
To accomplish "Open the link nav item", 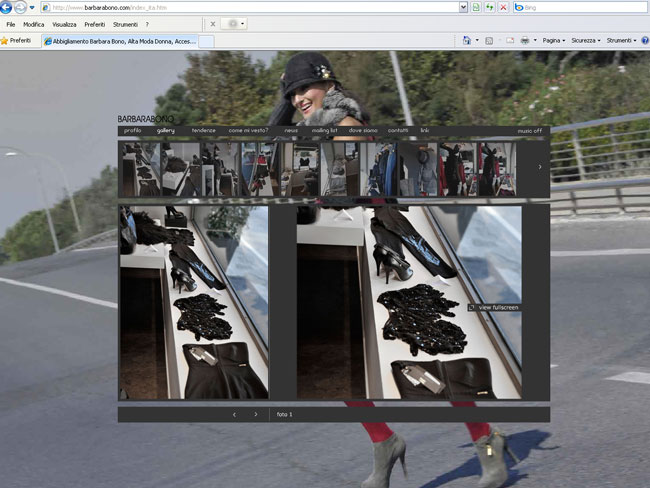I will tap(425, 131).
